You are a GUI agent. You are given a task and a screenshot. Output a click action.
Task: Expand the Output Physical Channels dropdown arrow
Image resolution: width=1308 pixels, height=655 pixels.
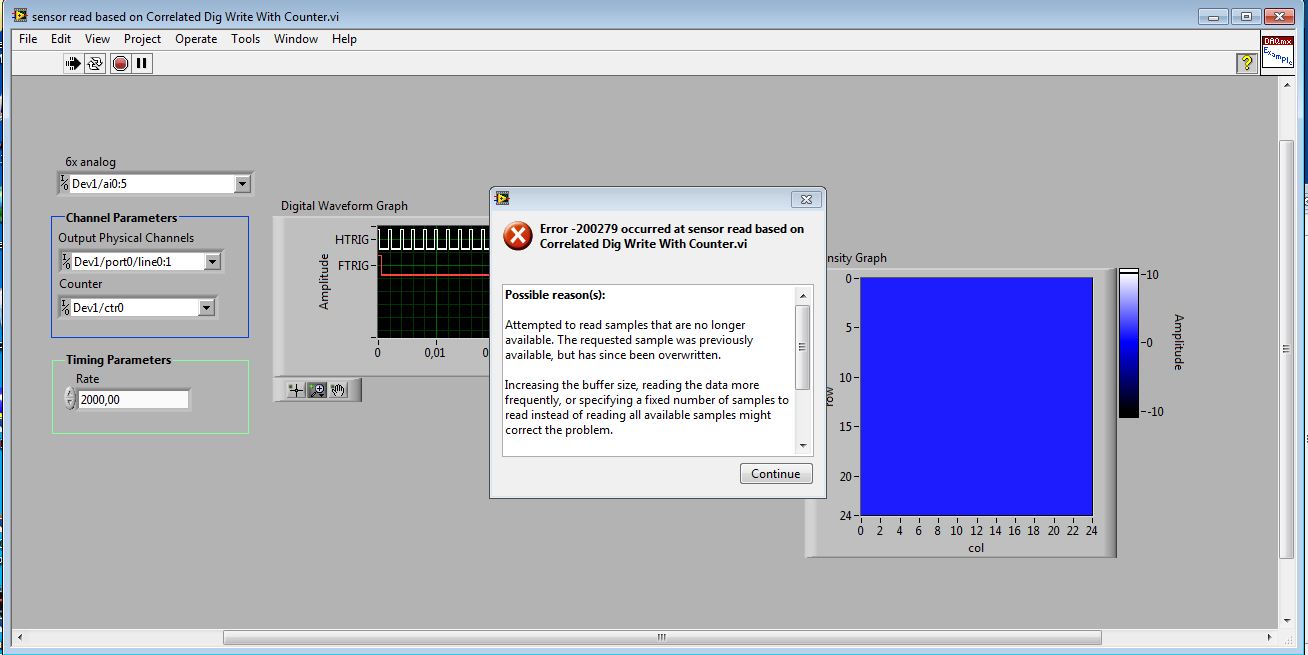[212, 262]
